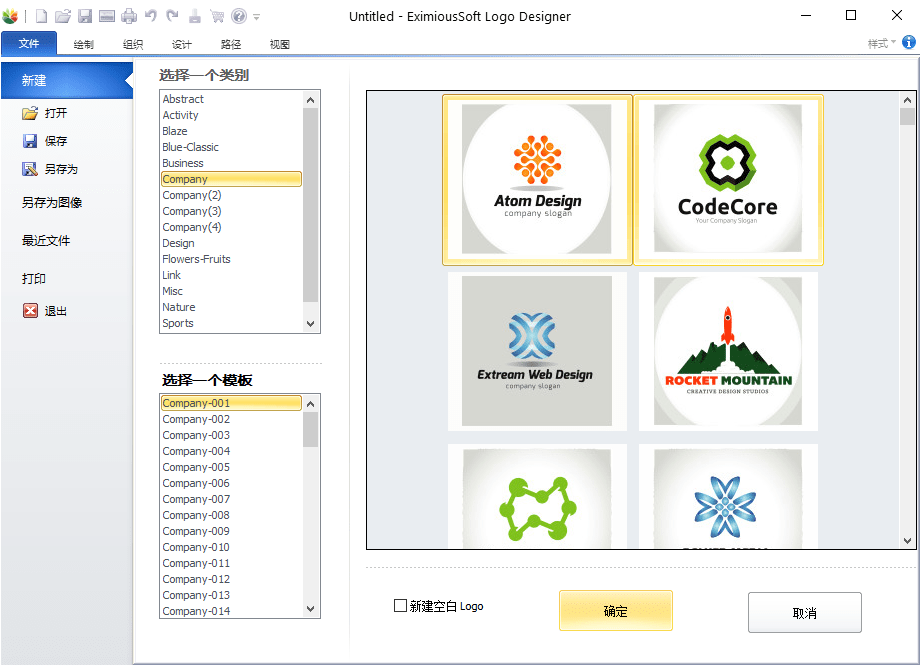The width and height of the screenshot is (921, 666).
Task: Click template list scroll down arrow
Action: click(x=311, y=609)
